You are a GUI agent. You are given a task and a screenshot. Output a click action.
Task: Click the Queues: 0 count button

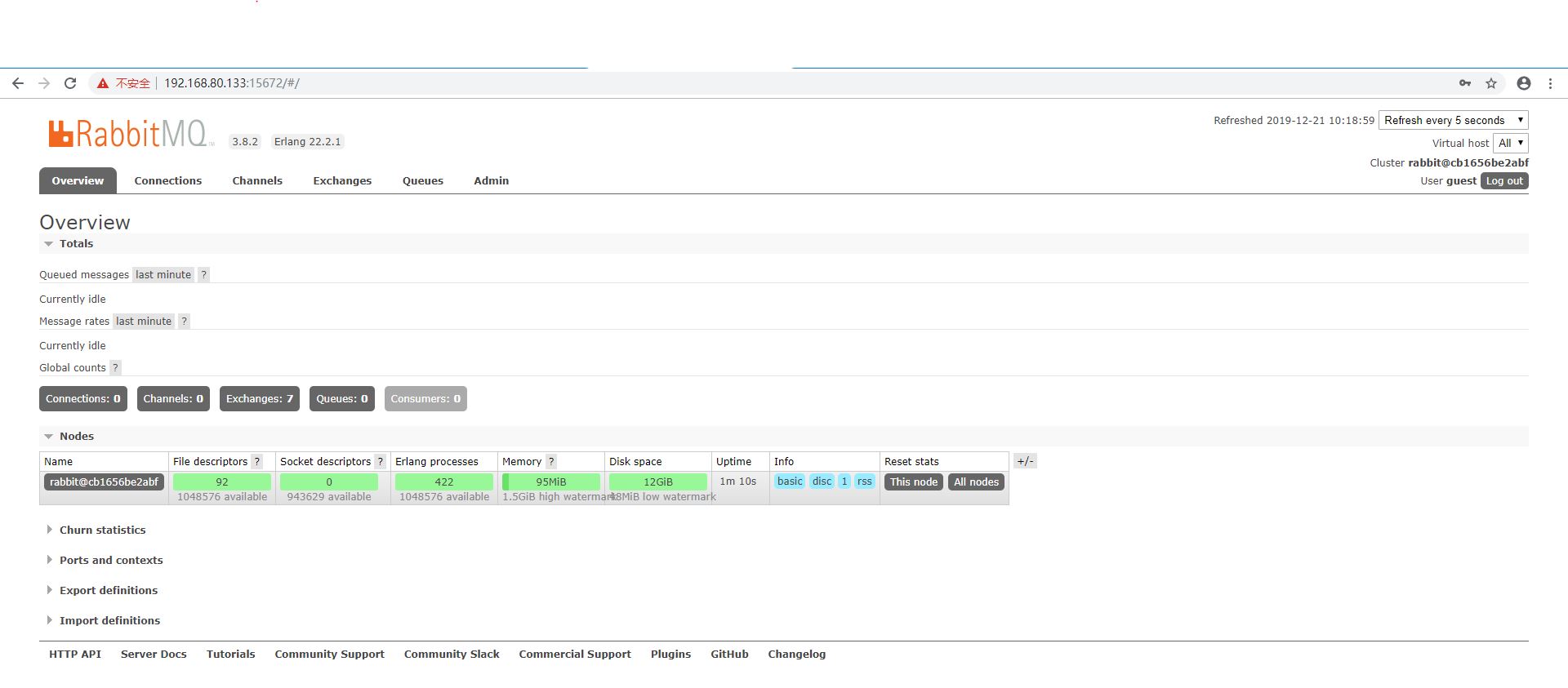point(342,399)
